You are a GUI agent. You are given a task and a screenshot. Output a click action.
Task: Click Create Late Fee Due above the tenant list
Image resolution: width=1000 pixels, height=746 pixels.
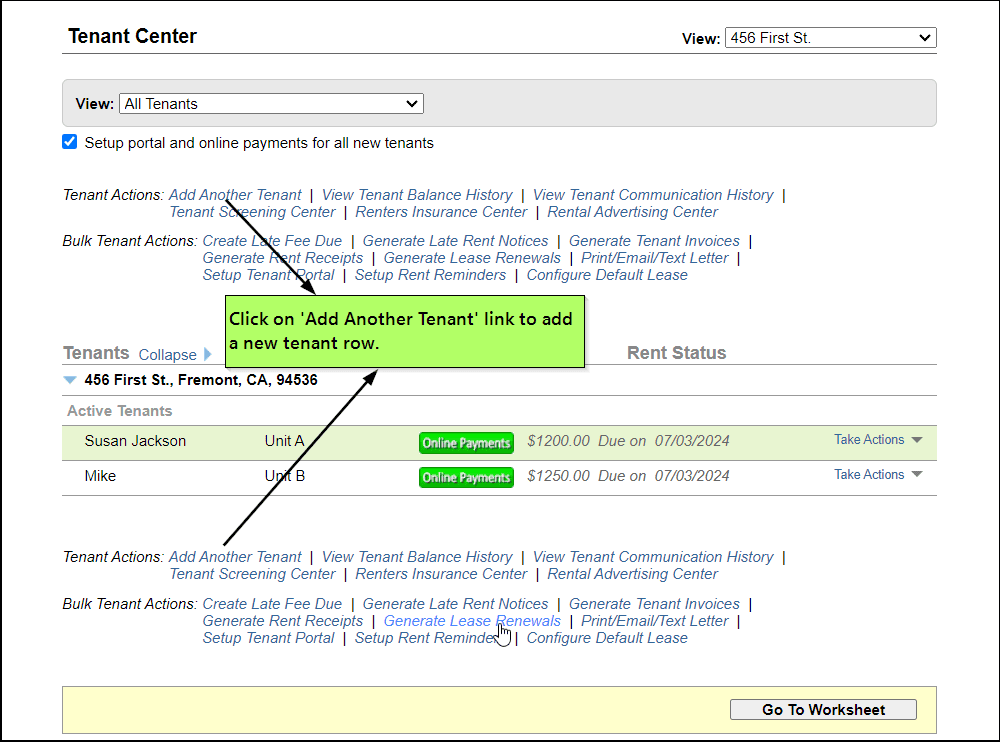272,241
